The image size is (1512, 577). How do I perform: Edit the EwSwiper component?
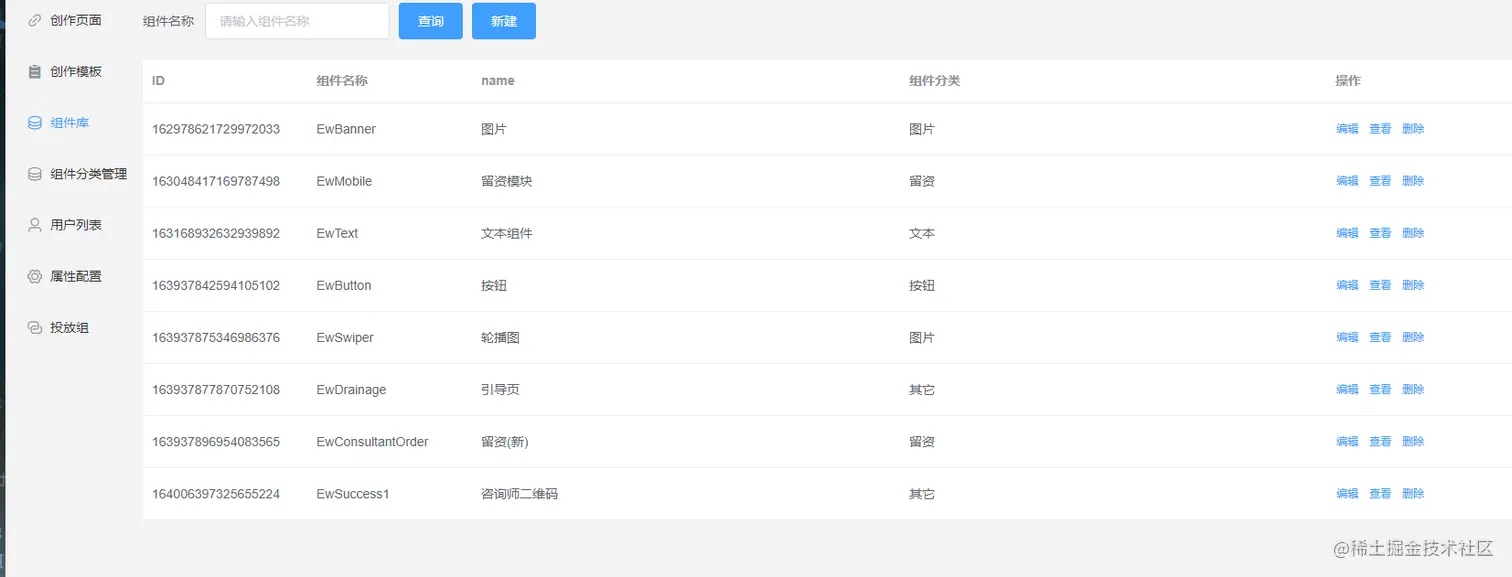pos(1347,337)
